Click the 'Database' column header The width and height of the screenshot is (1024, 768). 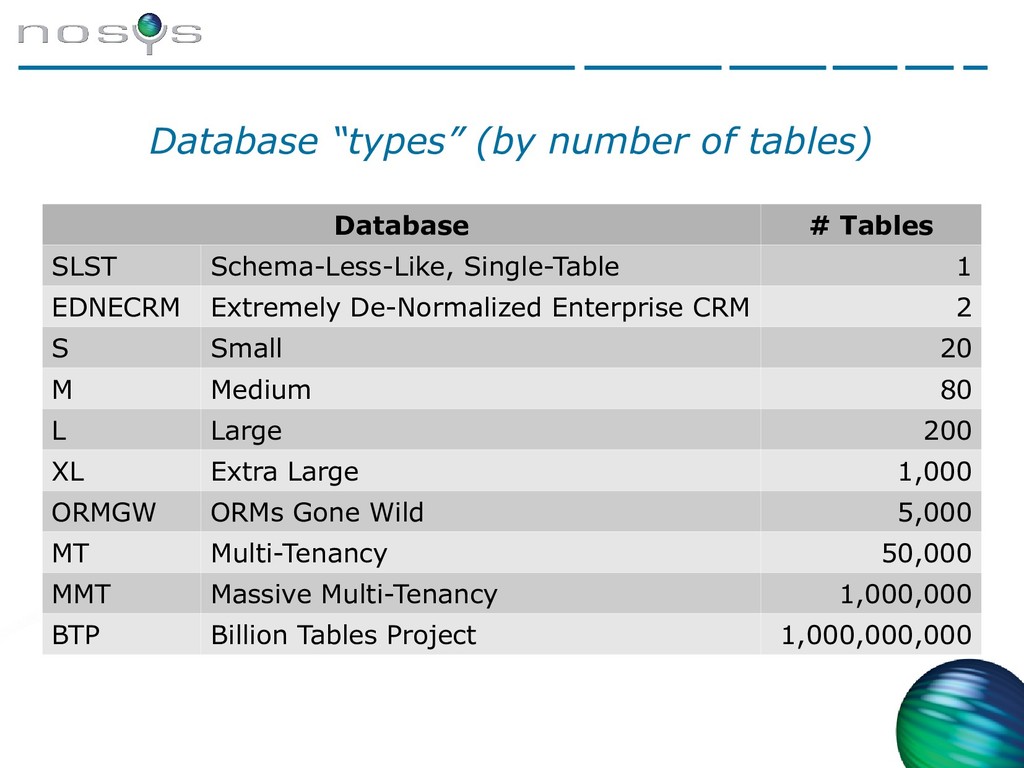pyautogui.click(x=402, y=225)
